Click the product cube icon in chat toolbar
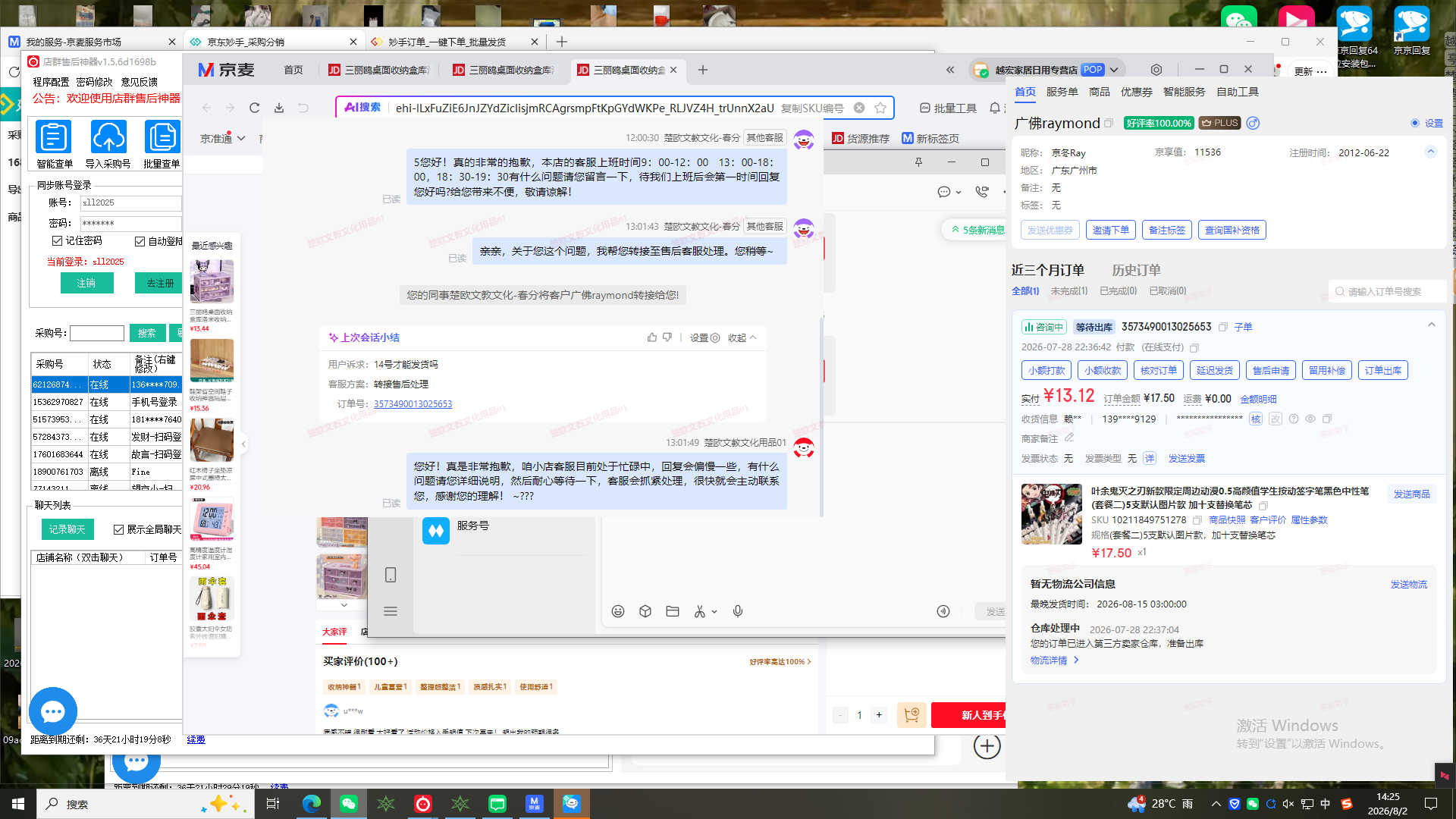1456x819 pixels. (645, 611)
